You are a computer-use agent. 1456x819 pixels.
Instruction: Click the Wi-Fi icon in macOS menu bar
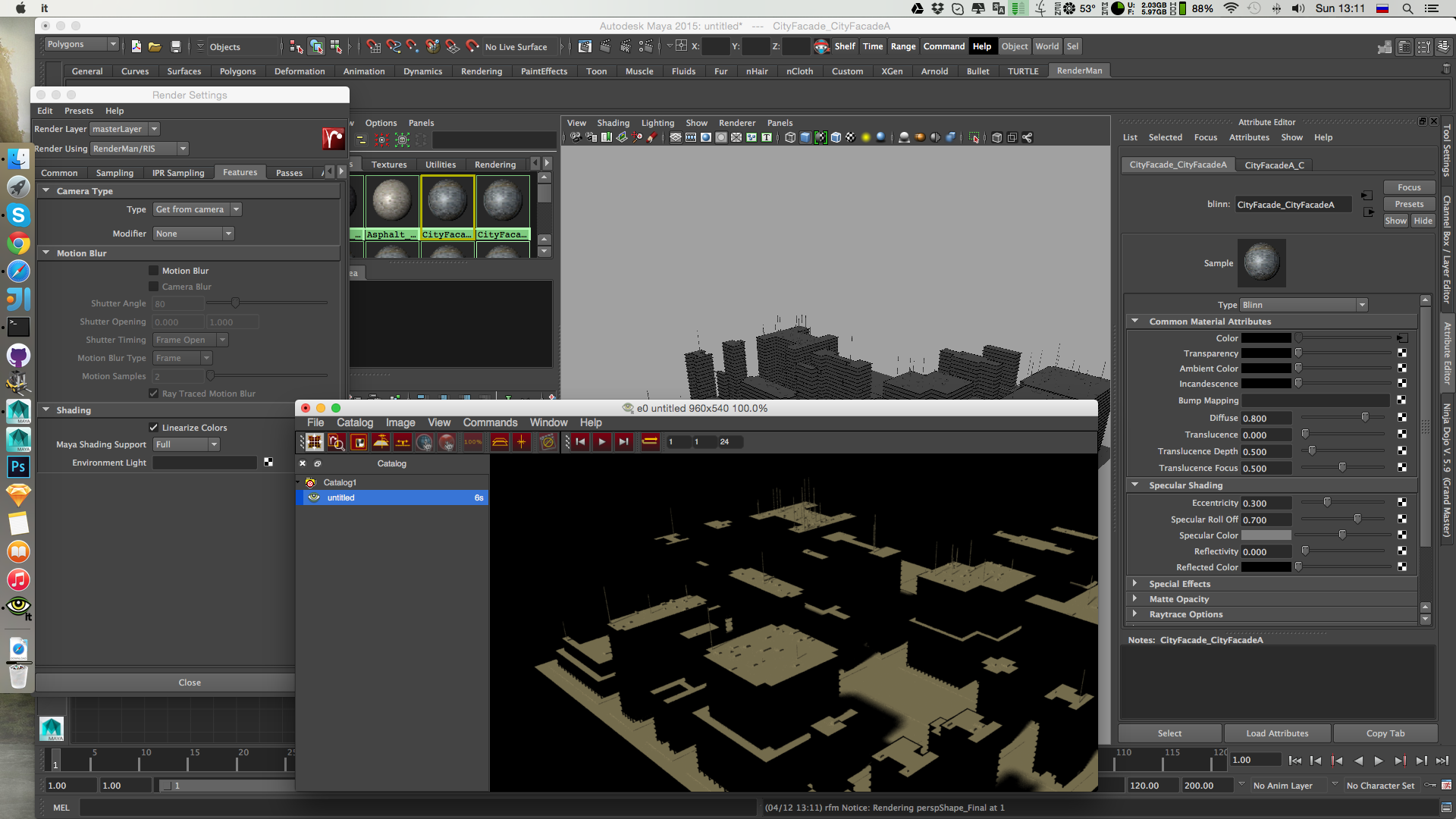[x=1232, y=8]
